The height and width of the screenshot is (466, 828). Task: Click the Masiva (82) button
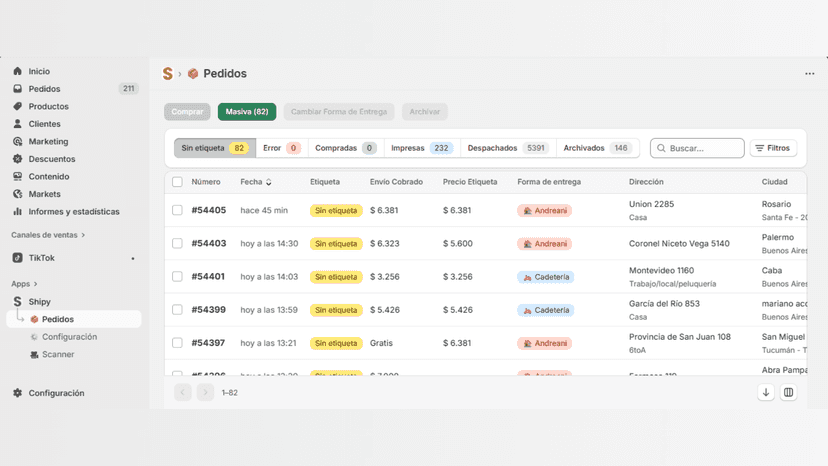pos(247,111)
